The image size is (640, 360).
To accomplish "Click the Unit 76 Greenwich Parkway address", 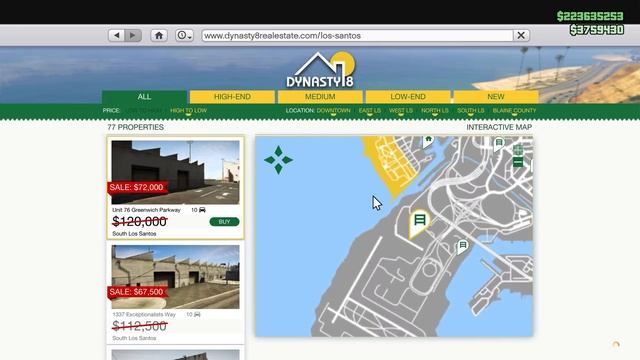I will (x=147, y=210).
